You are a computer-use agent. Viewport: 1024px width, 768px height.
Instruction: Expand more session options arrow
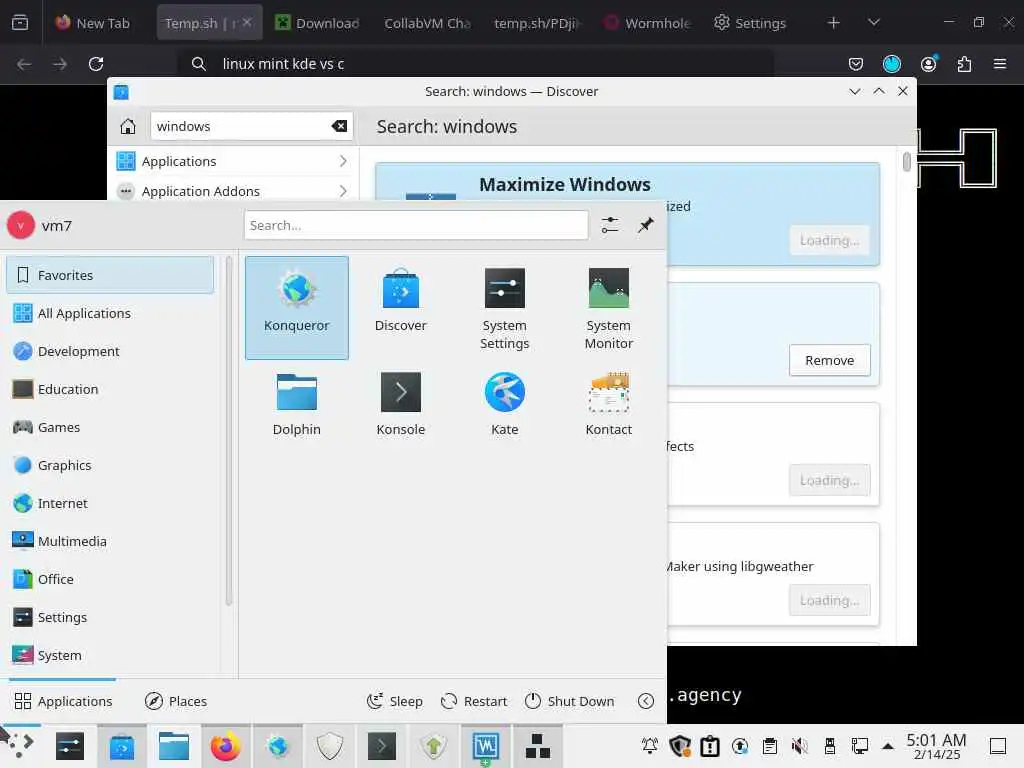pyautogui.click(x=645, y=701)
